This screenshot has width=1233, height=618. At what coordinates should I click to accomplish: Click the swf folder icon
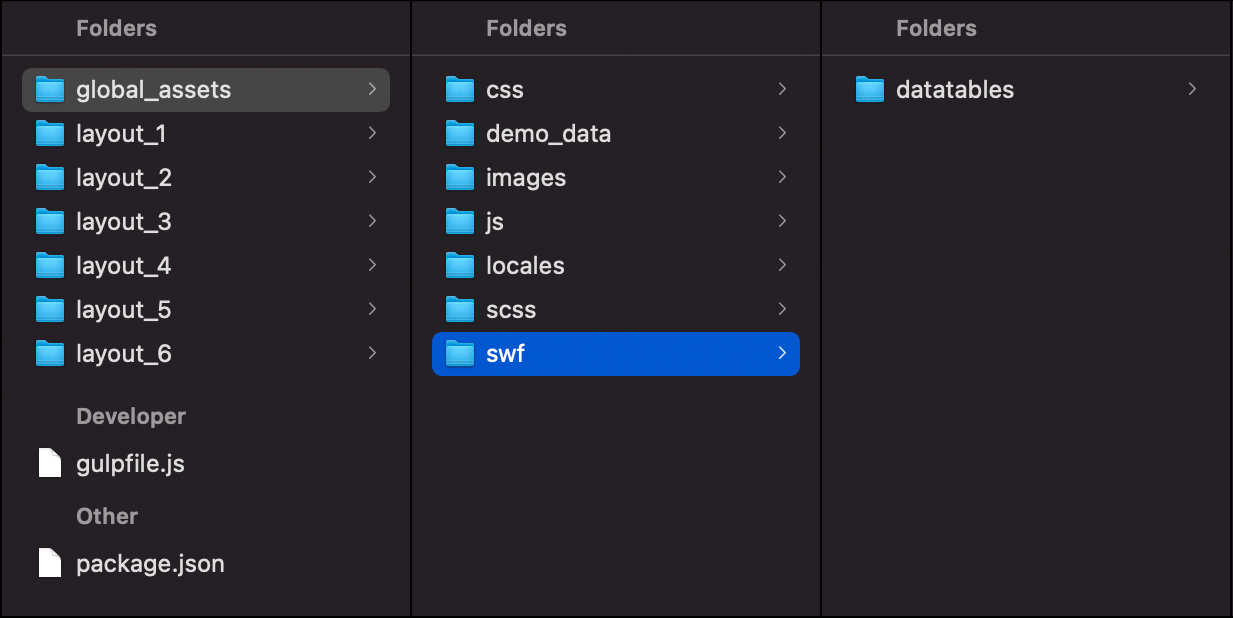[460, 354]
